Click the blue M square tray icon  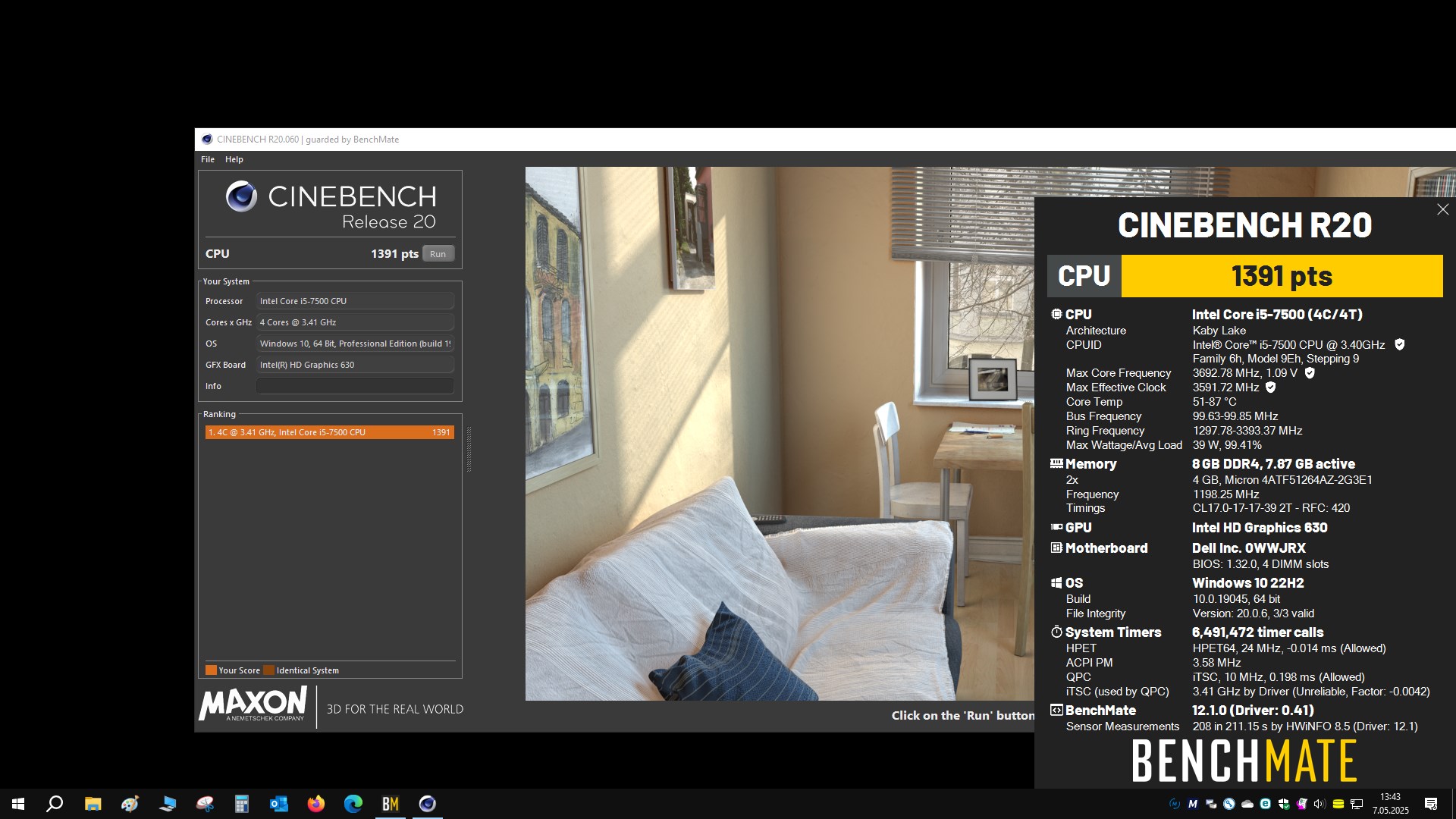pyautogui.click(x=1193, y=804)
